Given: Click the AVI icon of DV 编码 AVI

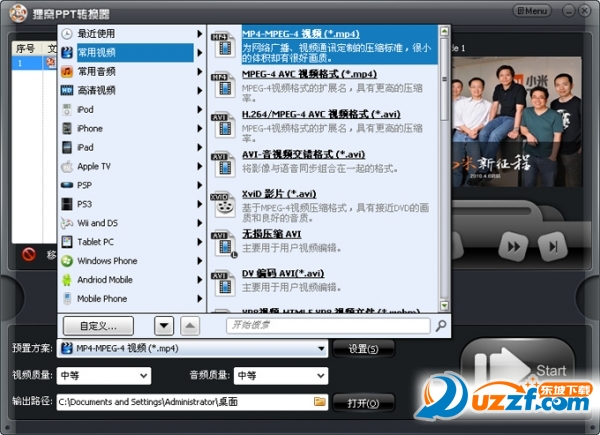Looking at the screenshot, I should point(223,284).
